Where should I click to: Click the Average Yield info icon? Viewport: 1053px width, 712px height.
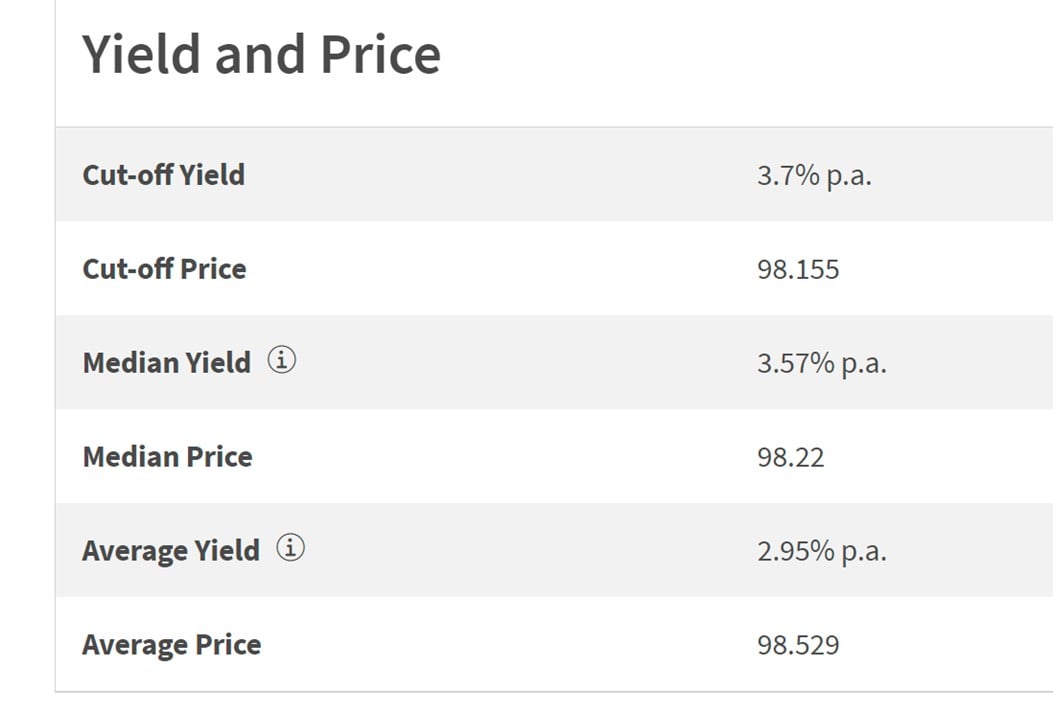click(x=290, y=548)
